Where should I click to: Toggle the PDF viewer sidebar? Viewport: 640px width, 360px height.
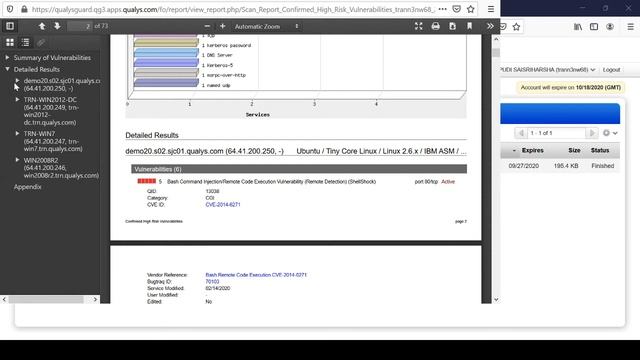tap(10, 26)
